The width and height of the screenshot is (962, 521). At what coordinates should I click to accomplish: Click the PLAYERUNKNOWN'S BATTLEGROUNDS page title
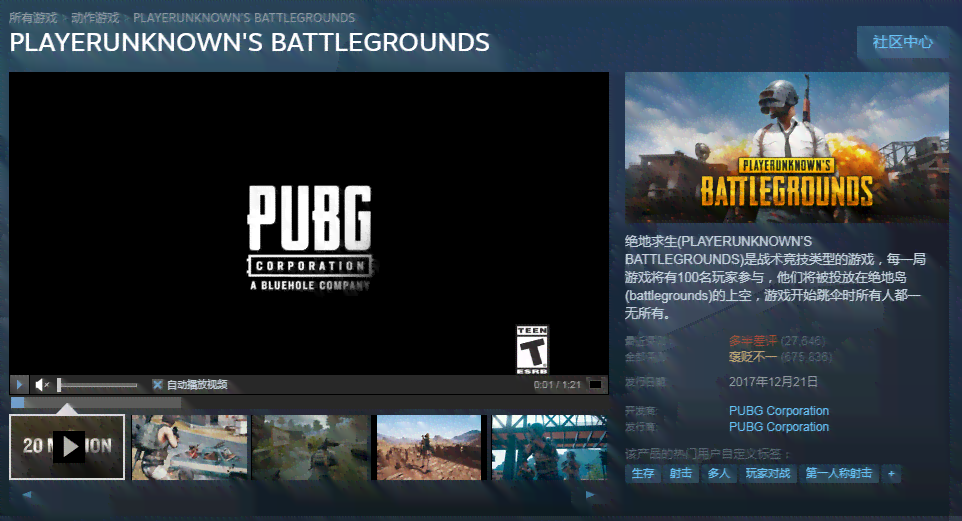pyautogui.click(x=250, y=42)
